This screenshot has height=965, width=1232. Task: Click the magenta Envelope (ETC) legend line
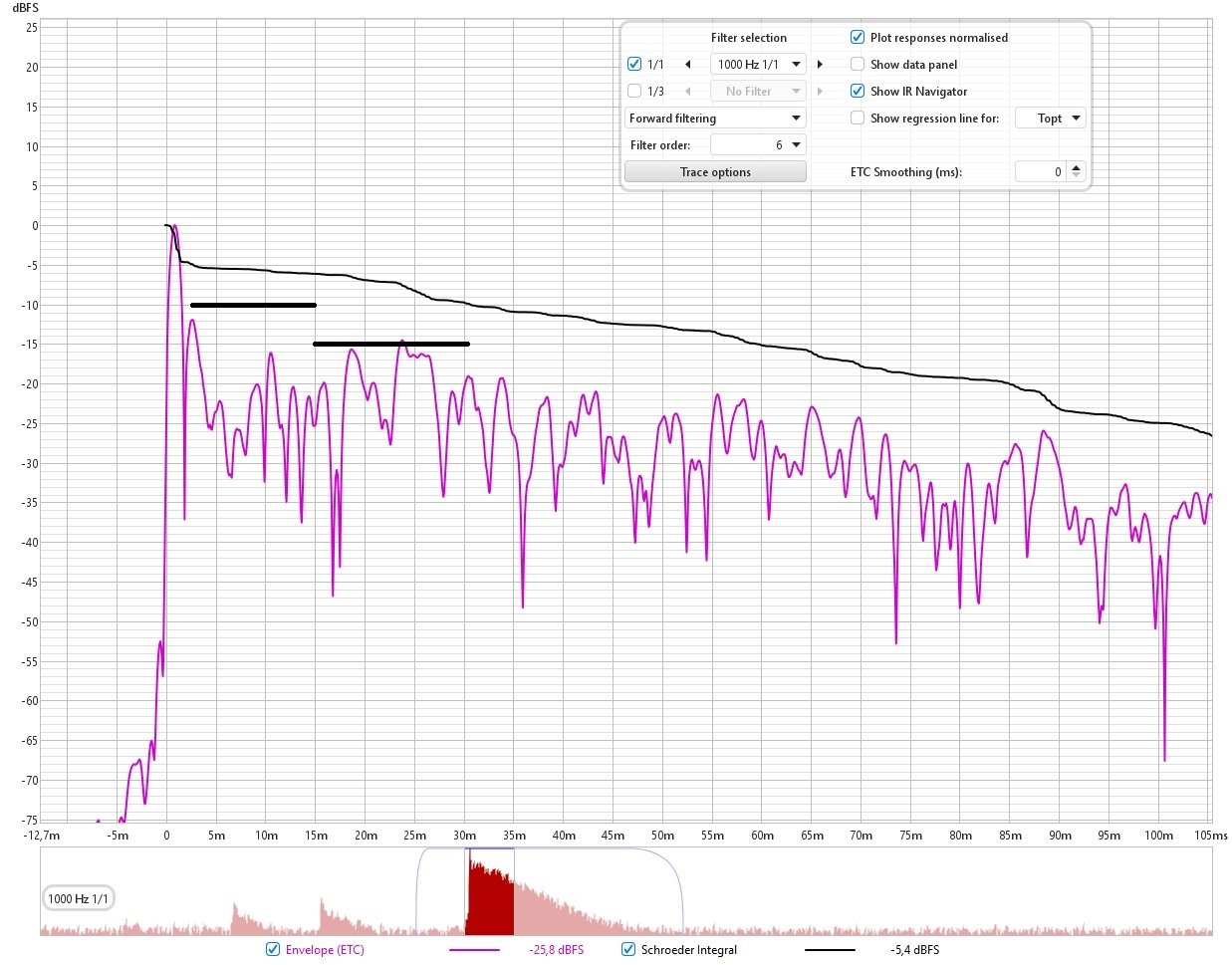pyautogui.click(x=474, y=950)
